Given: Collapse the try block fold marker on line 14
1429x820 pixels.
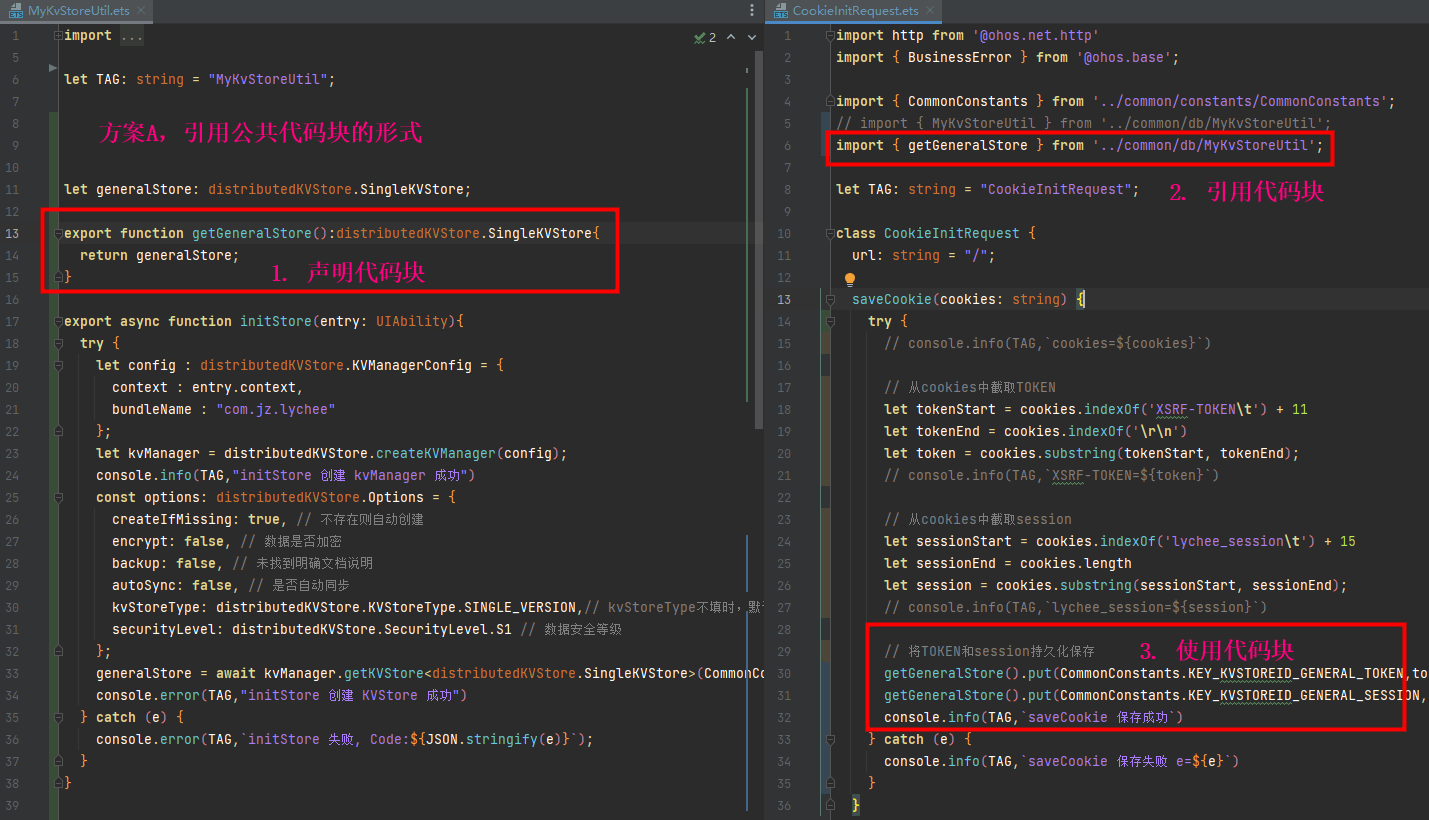Looking at the screenshot, I should pyautogui.click(x=830, y=321).
